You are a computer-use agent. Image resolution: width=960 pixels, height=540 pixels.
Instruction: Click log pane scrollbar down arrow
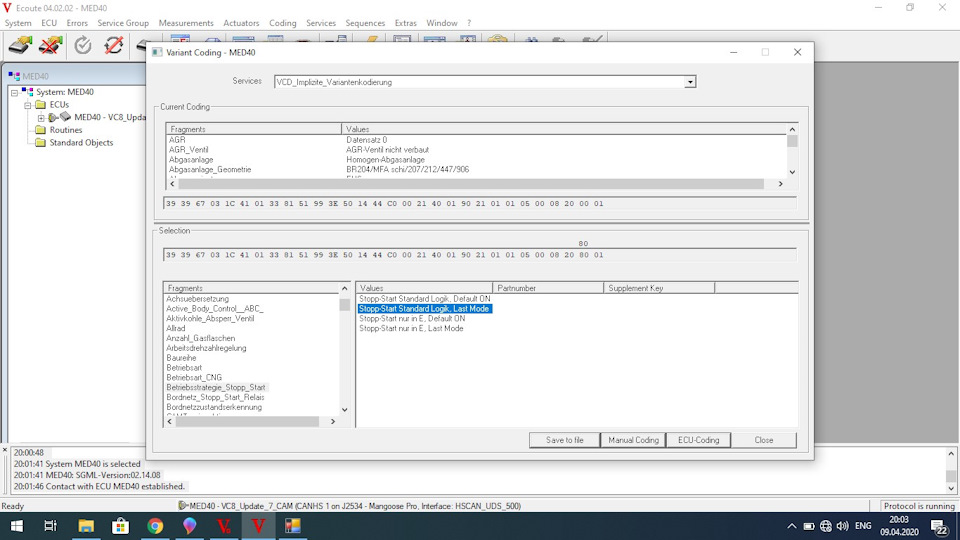click(x=951, y=488)
